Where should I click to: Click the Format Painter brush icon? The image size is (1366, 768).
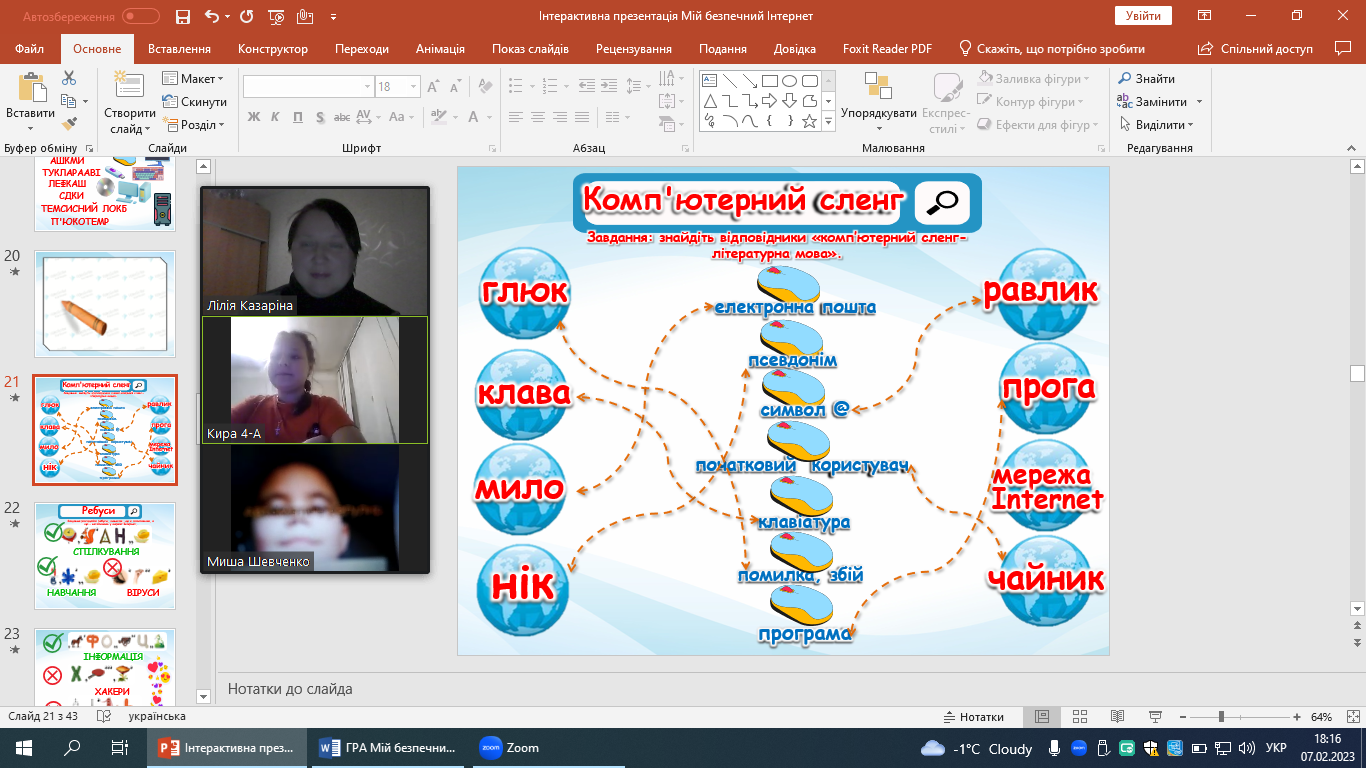(69, 124)
